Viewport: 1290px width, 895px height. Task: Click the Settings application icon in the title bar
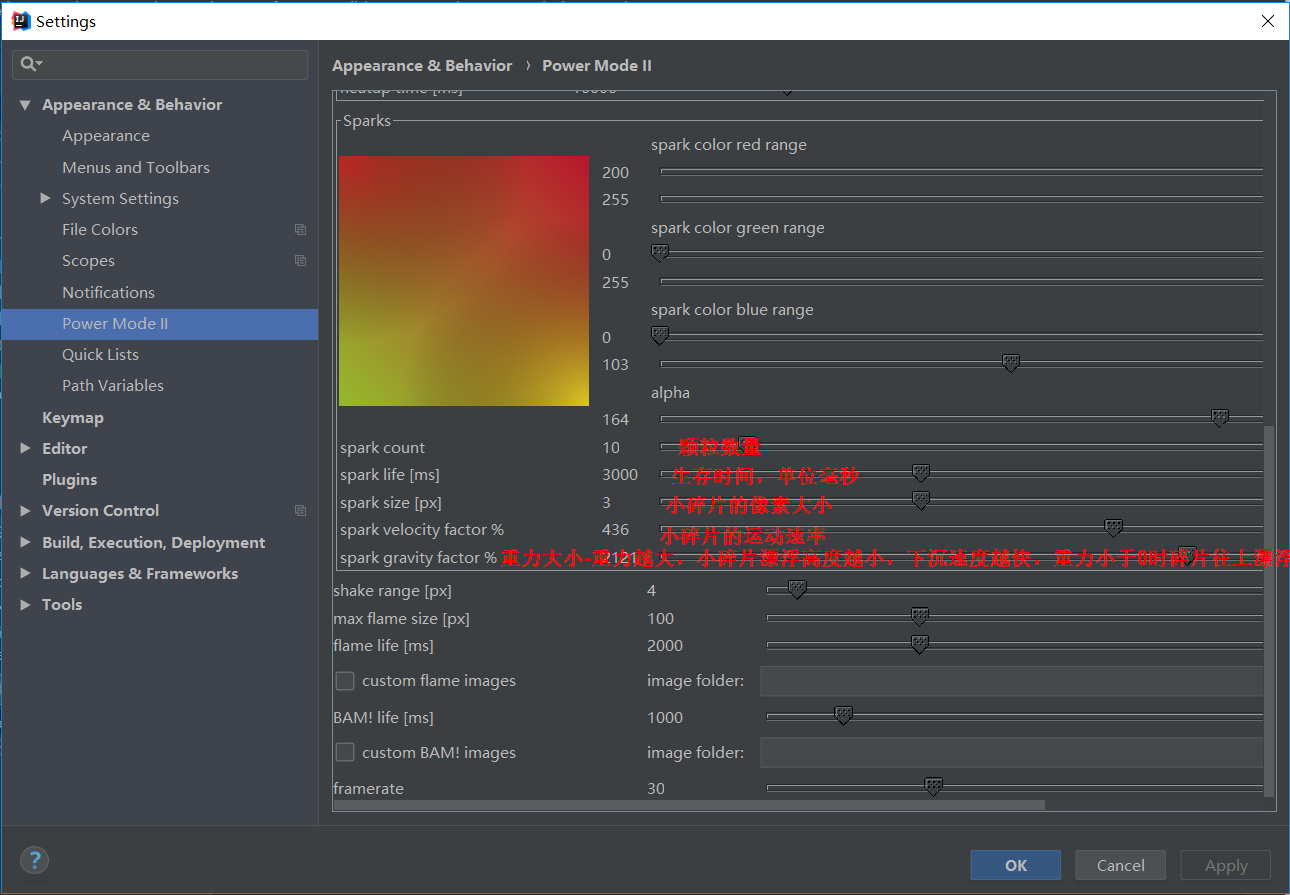click(20, 20)
